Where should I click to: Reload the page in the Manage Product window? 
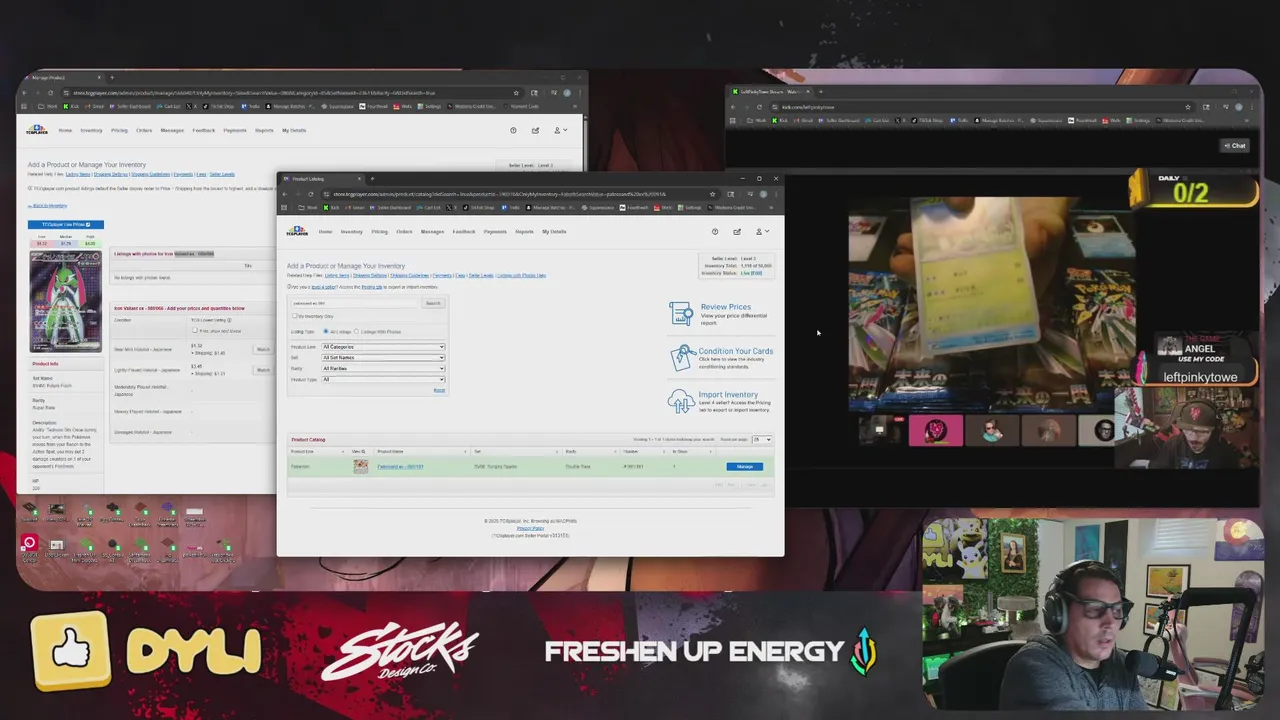pos(52,93)
